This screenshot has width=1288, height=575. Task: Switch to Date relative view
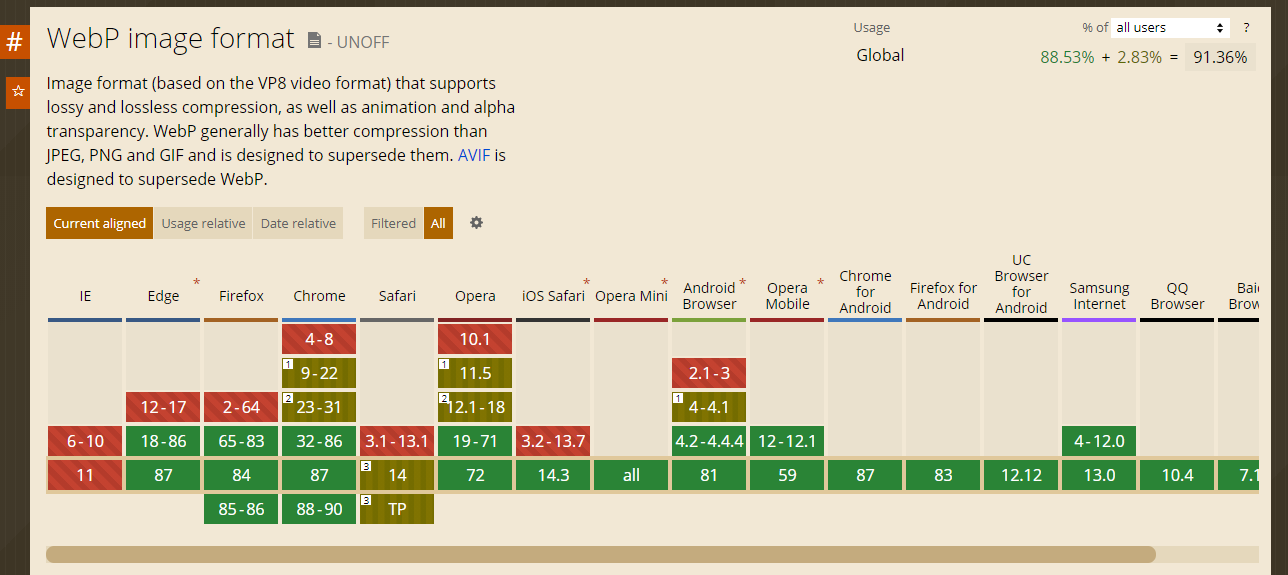point(298,223)
